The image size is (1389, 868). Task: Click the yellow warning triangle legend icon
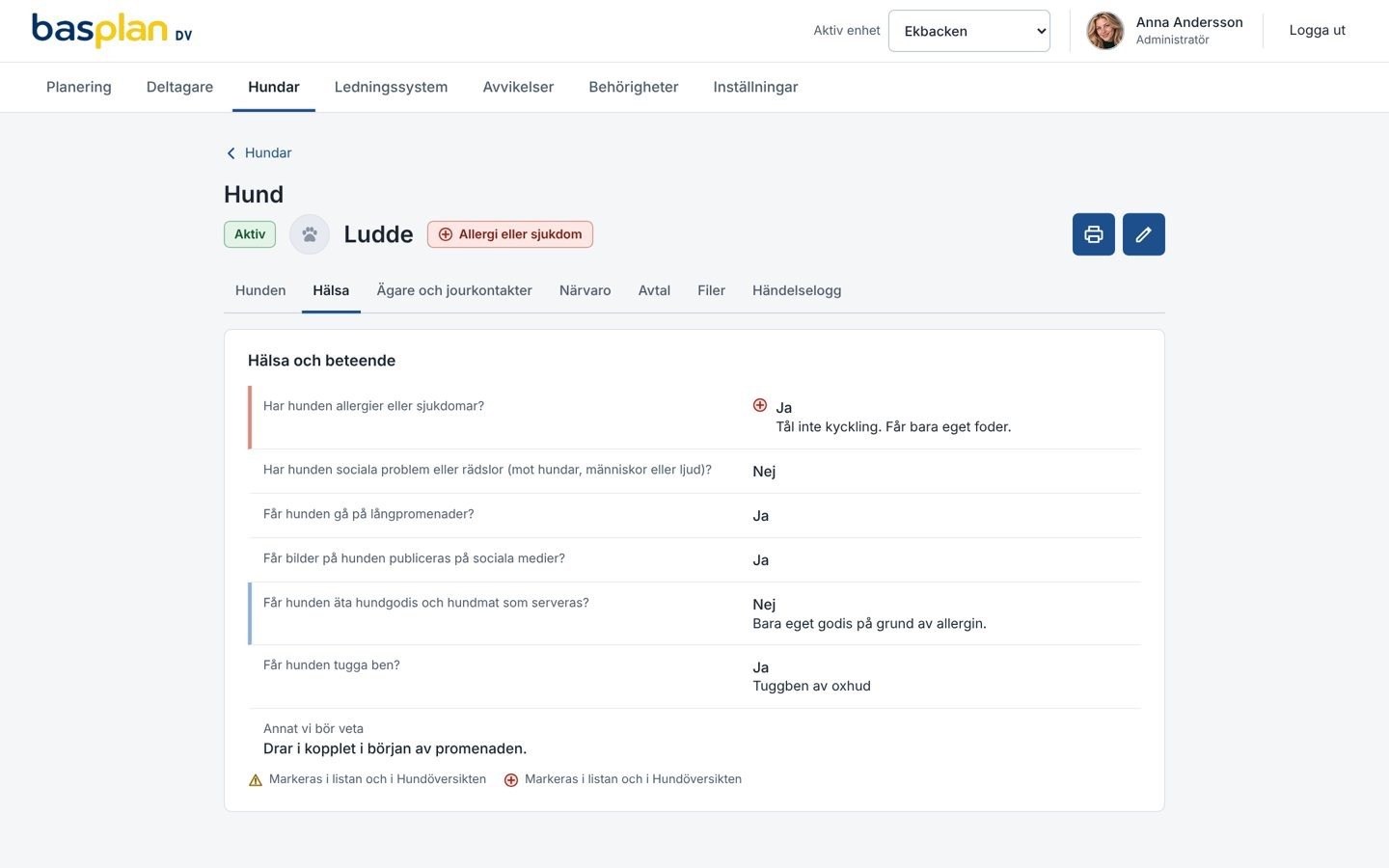click(x=256, y=780)
